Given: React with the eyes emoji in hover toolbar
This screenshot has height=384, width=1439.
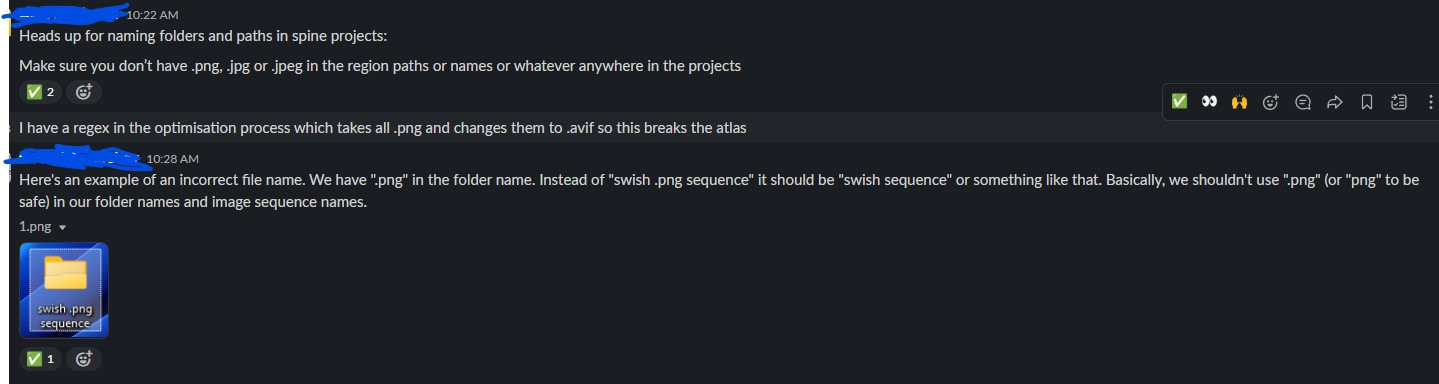Looking at the screenshot, I should [x=1209, y=101].
